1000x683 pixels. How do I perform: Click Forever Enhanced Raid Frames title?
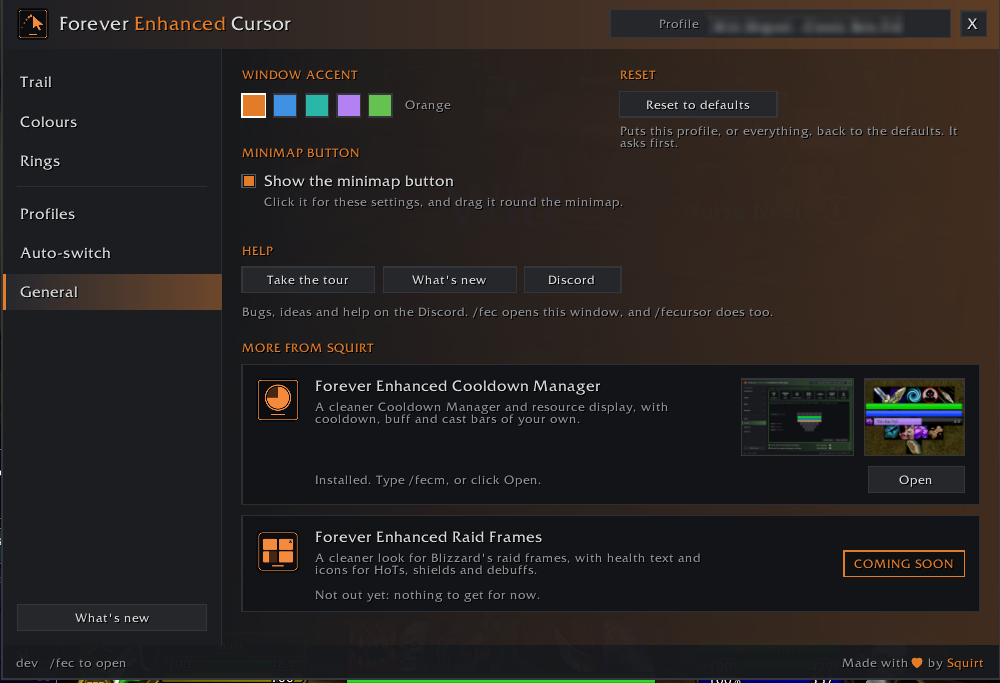[x=428, y=537]
